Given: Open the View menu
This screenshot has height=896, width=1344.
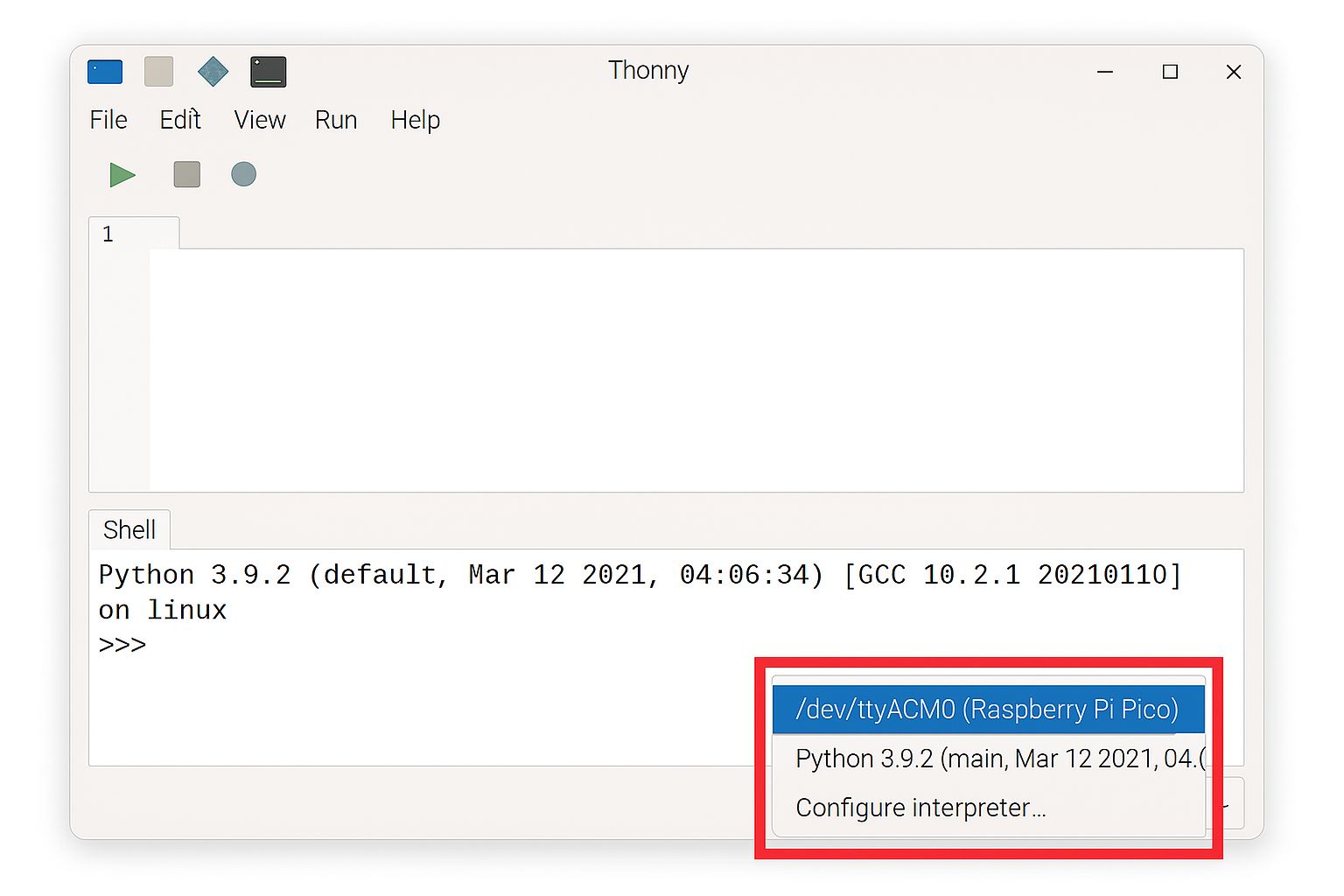Looking at the screenshot, I should 260,120.
